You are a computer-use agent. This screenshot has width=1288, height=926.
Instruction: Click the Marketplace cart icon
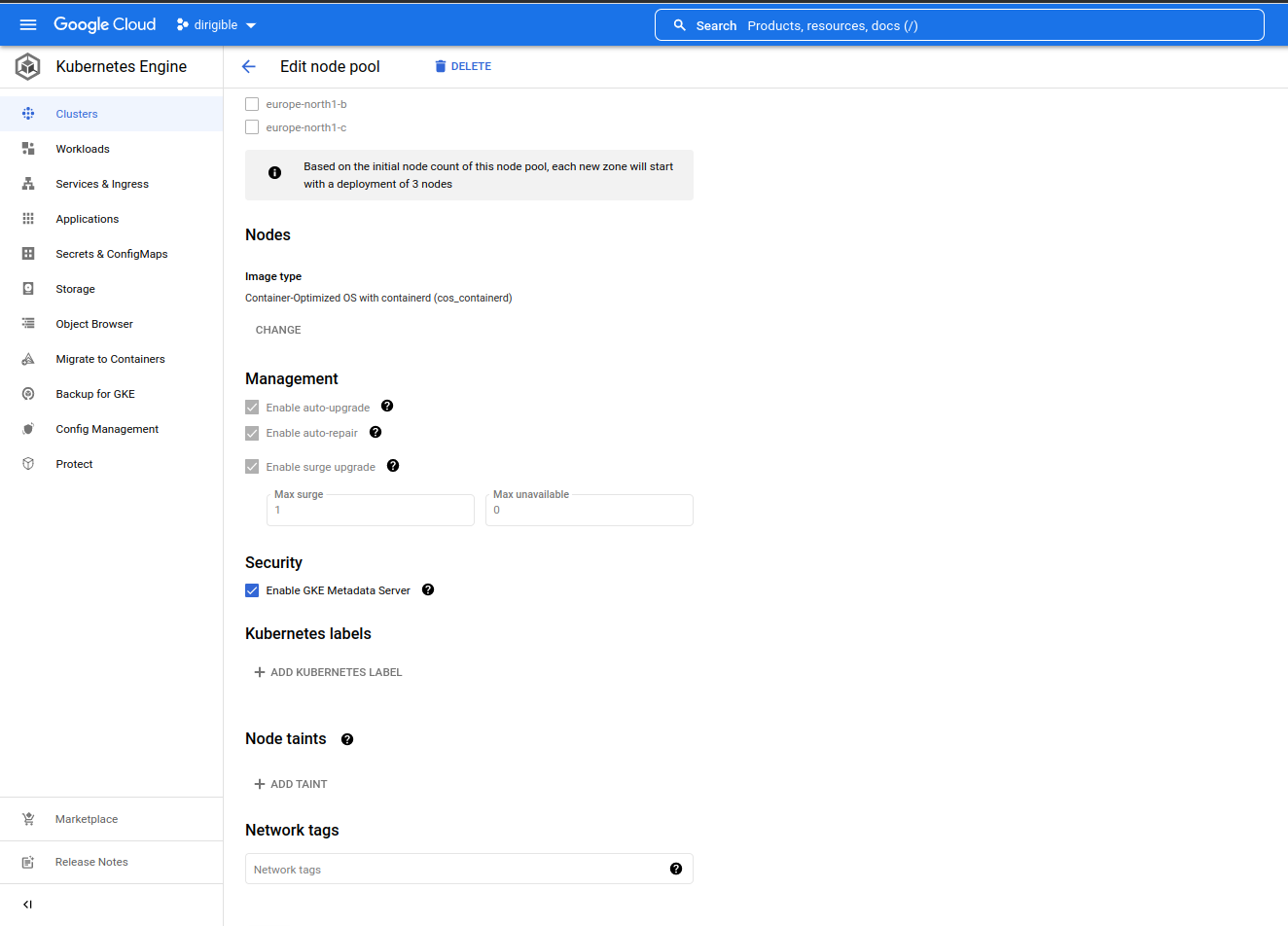coord(28,819)
